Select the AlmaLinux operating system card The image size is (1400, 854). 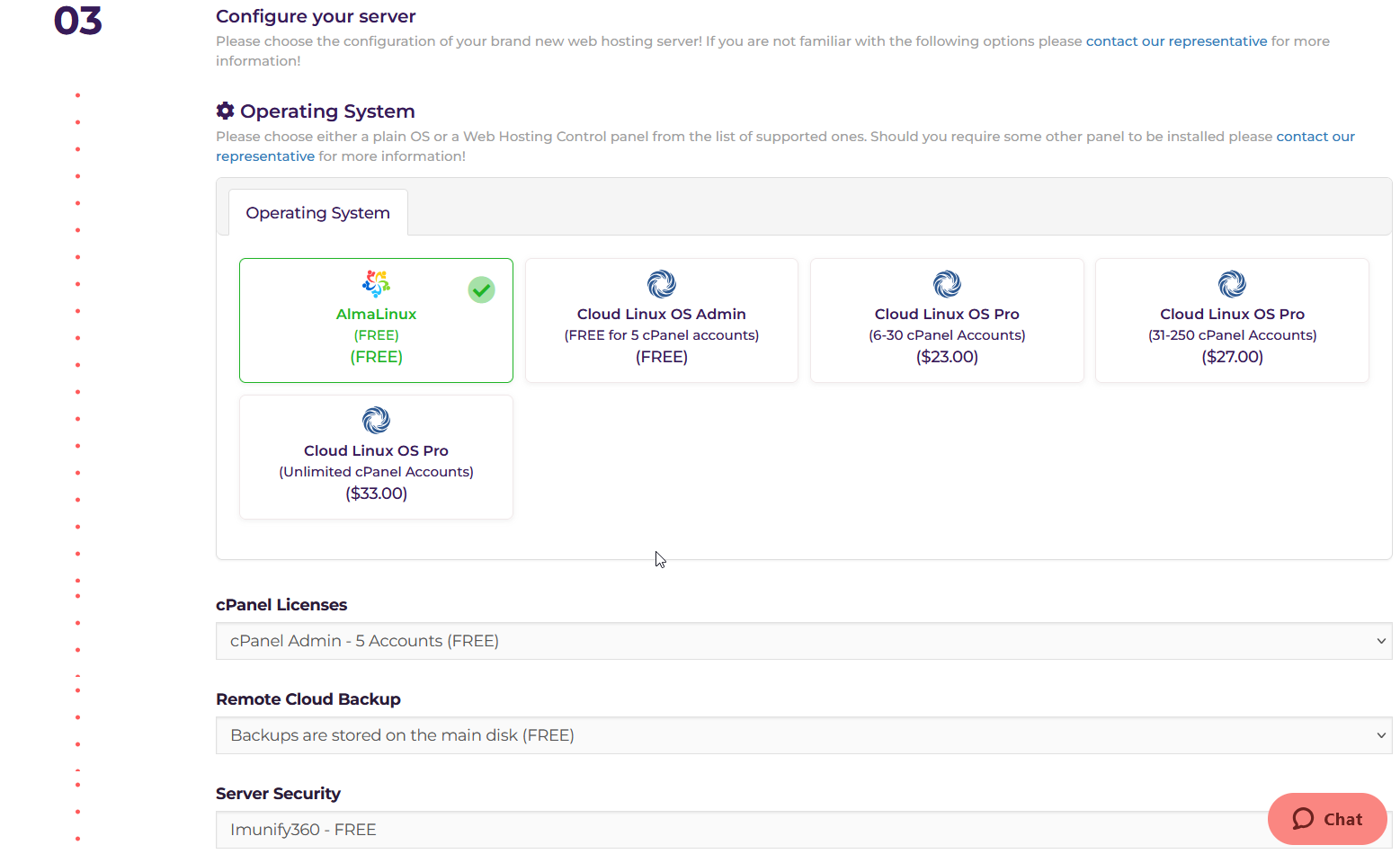point(376,320)
